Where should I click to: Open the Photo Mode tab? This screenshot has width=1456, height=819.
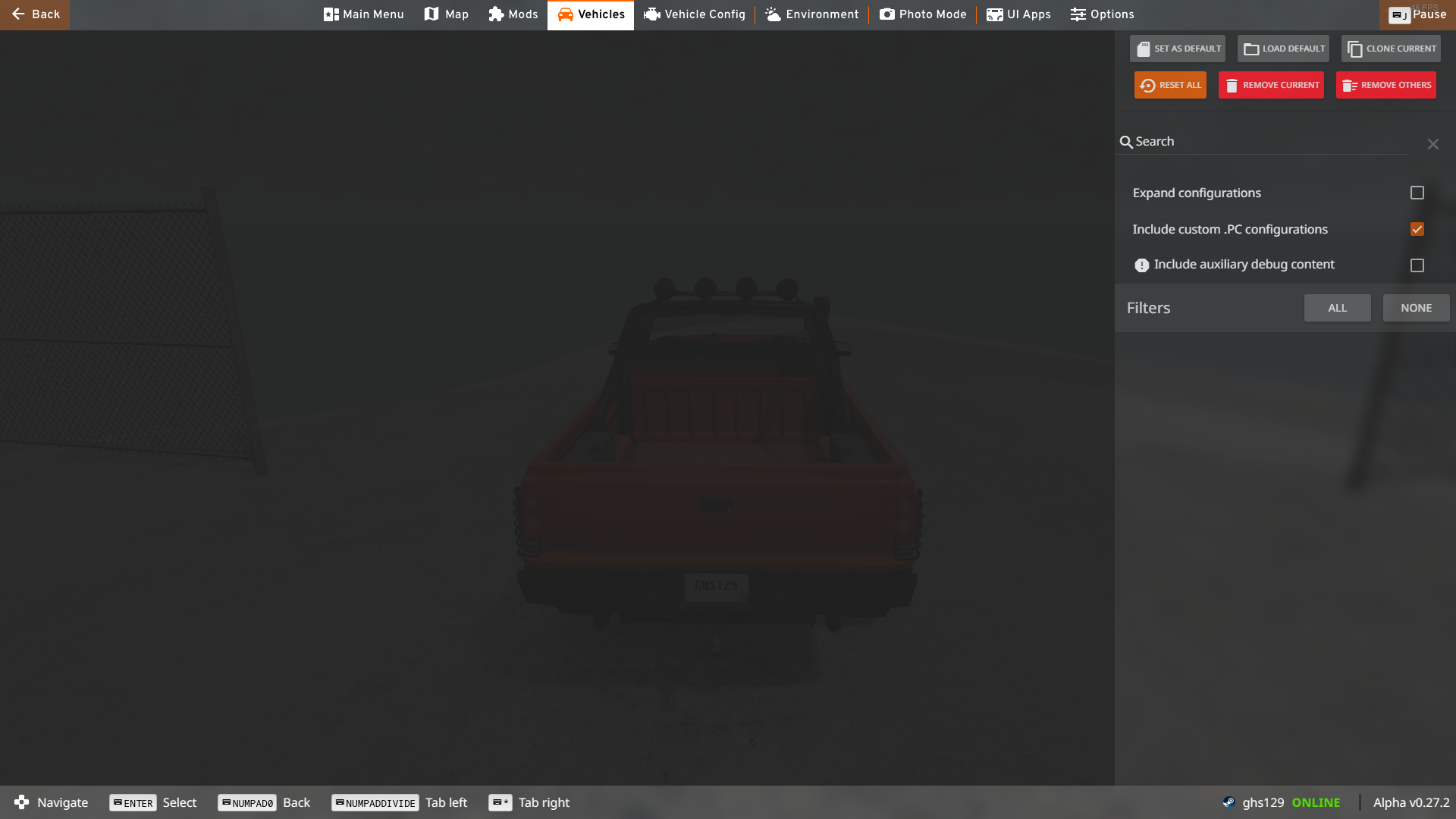923,14
